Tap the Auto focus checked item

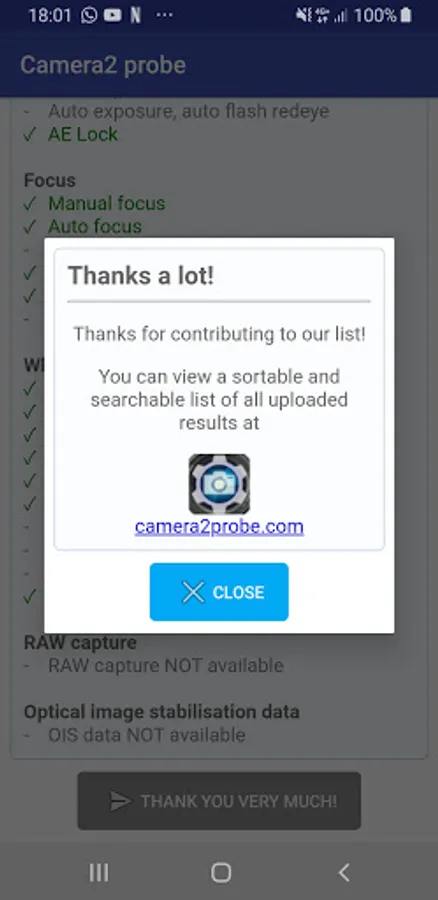coord(95,226)
